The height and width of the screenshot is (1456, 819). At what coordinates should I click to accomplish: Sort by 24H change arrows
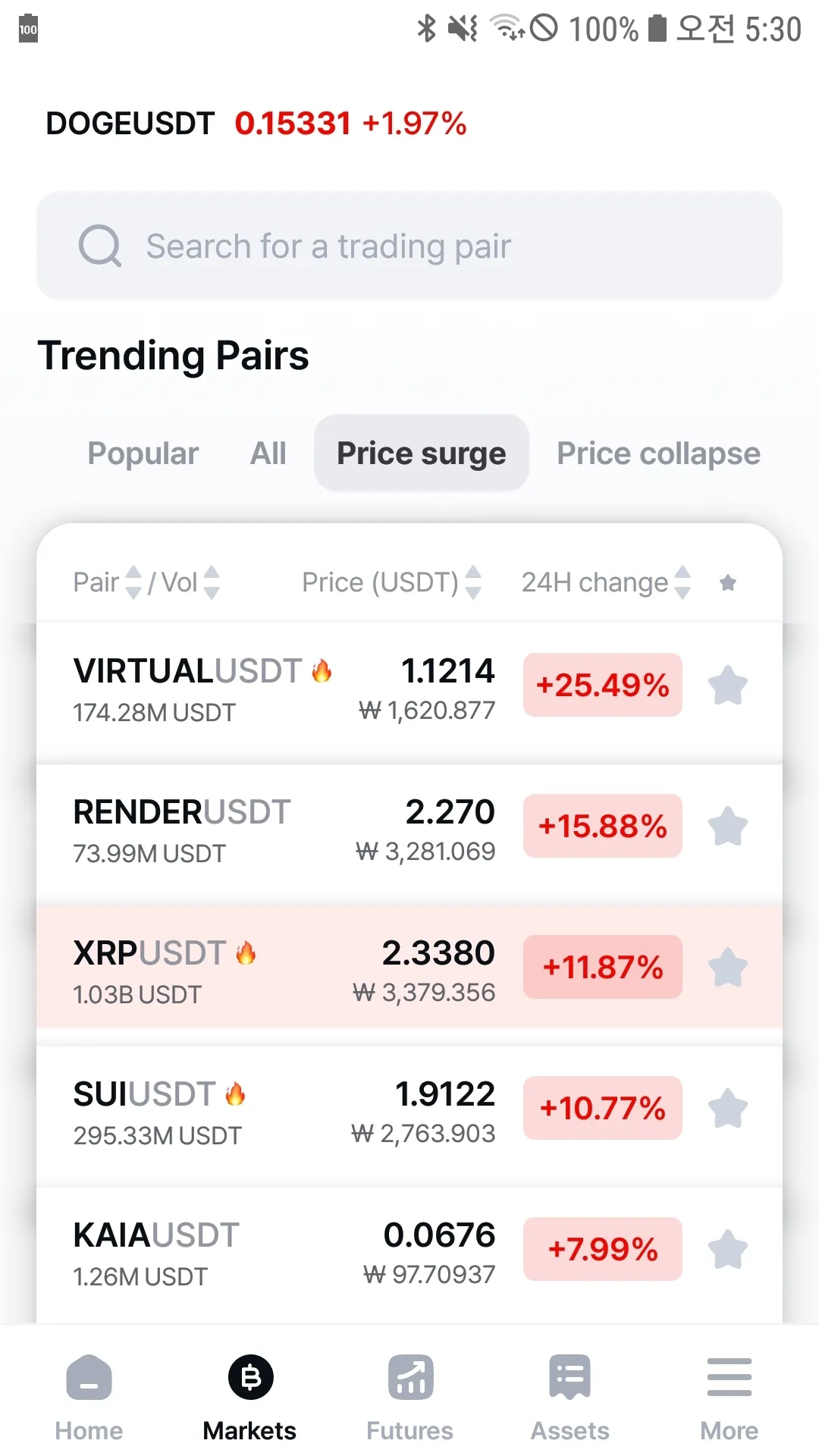pos(682,582)
